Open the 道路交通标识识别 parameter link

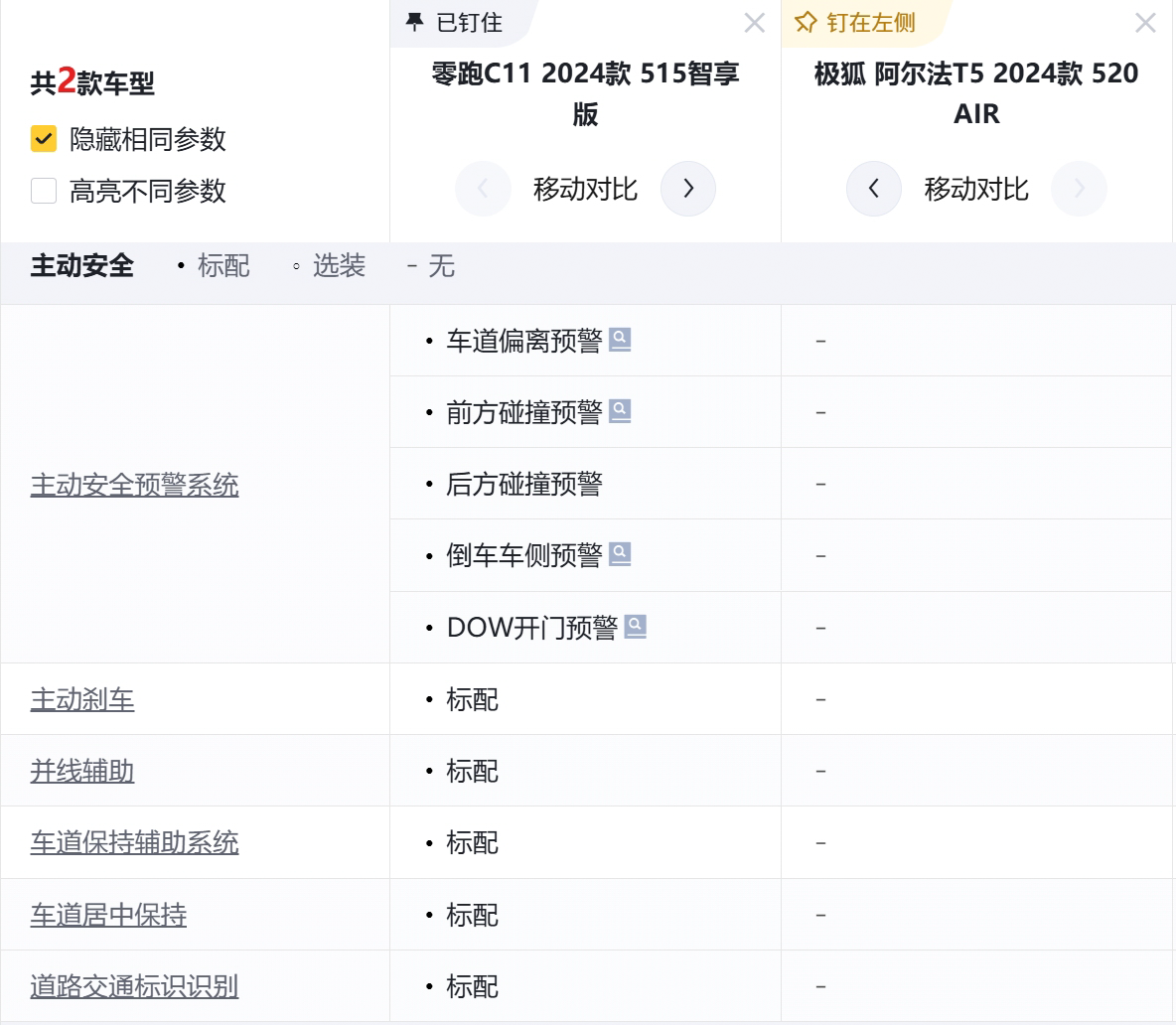tap(134, 986)
